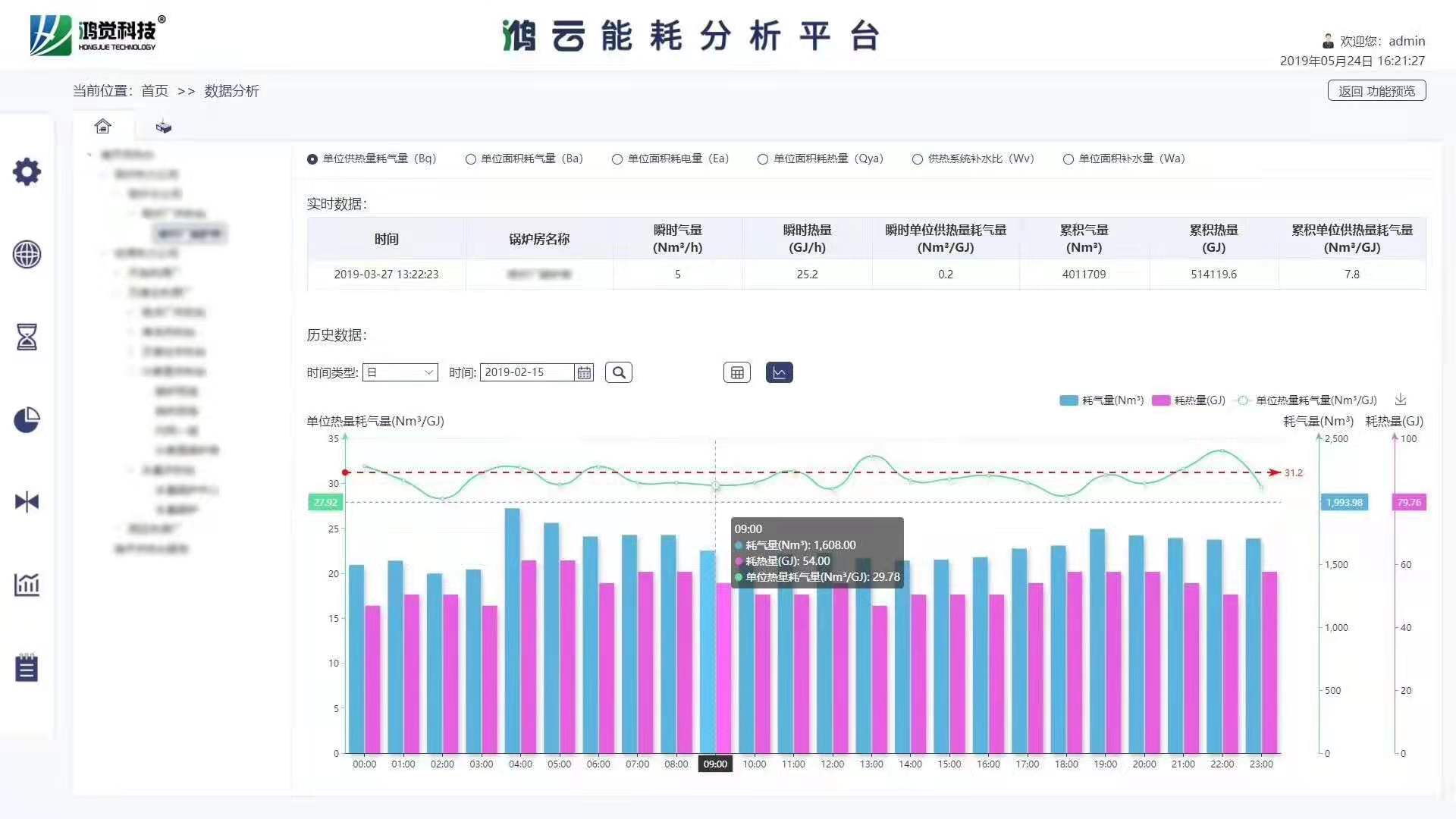Open the notepad report icon in sidebar

pyautogui.click(x=27, y=667)
